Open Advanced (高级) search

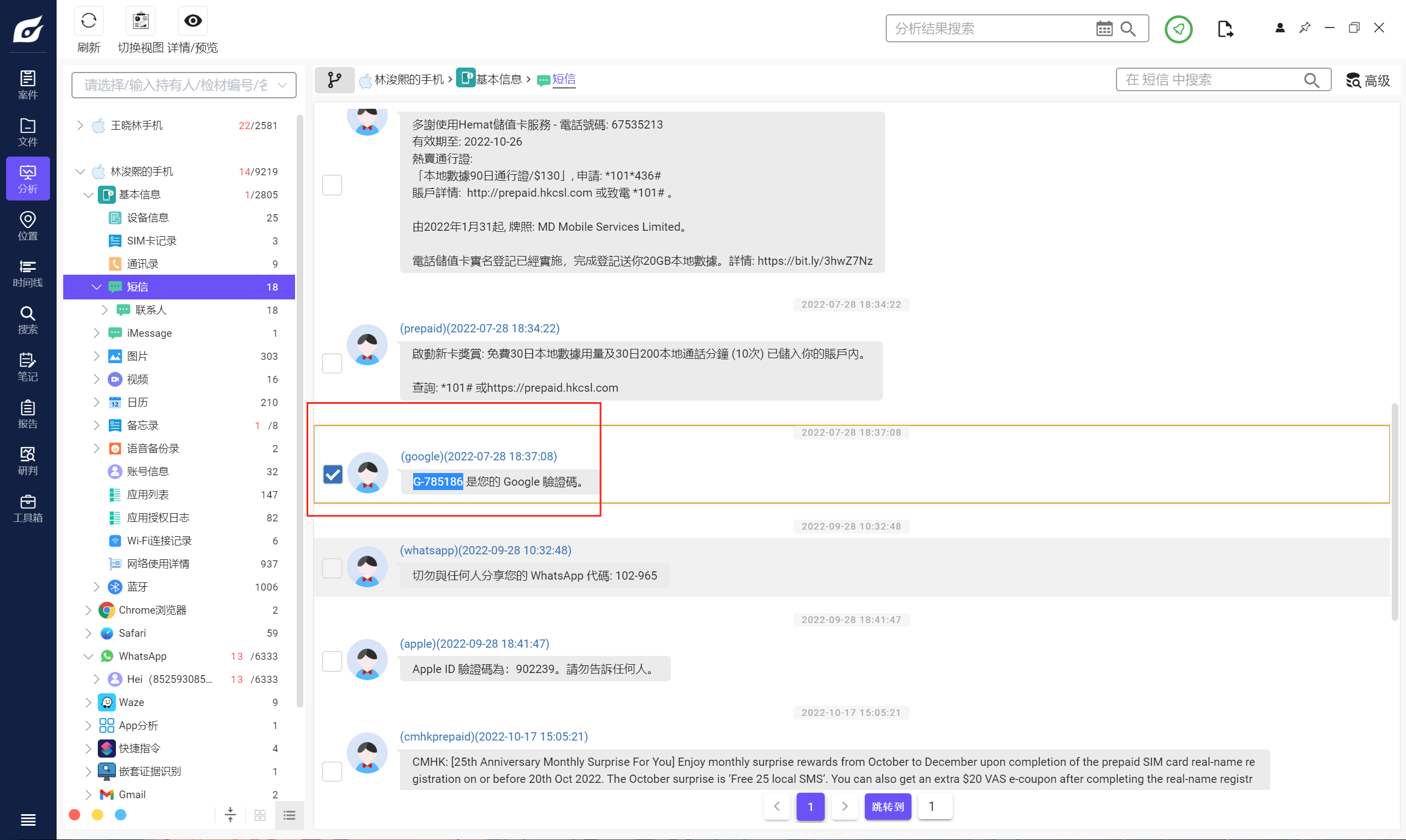click(1368, 80)
